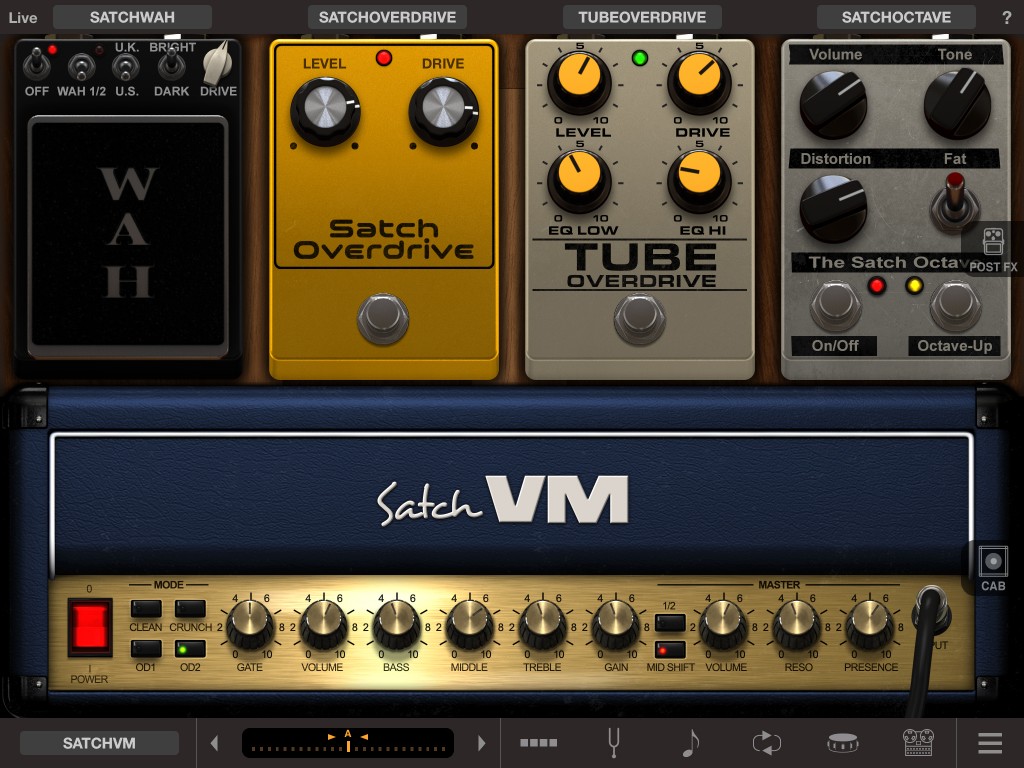Click the amp PRESENCE knob
The image size is (1024, 768).
click(x=870, y=624)
